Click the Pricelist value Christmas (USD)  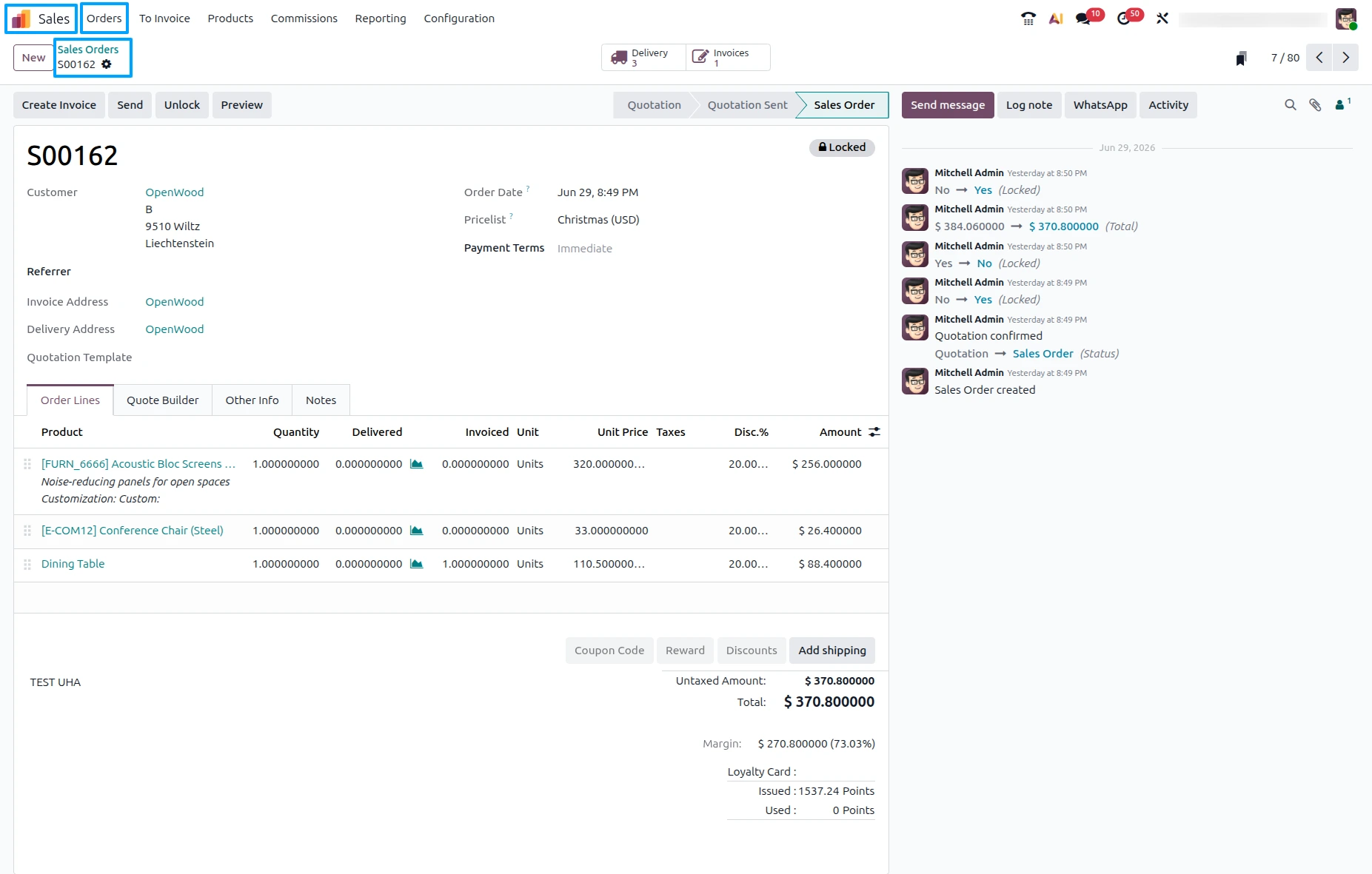(x=598, y=220)
